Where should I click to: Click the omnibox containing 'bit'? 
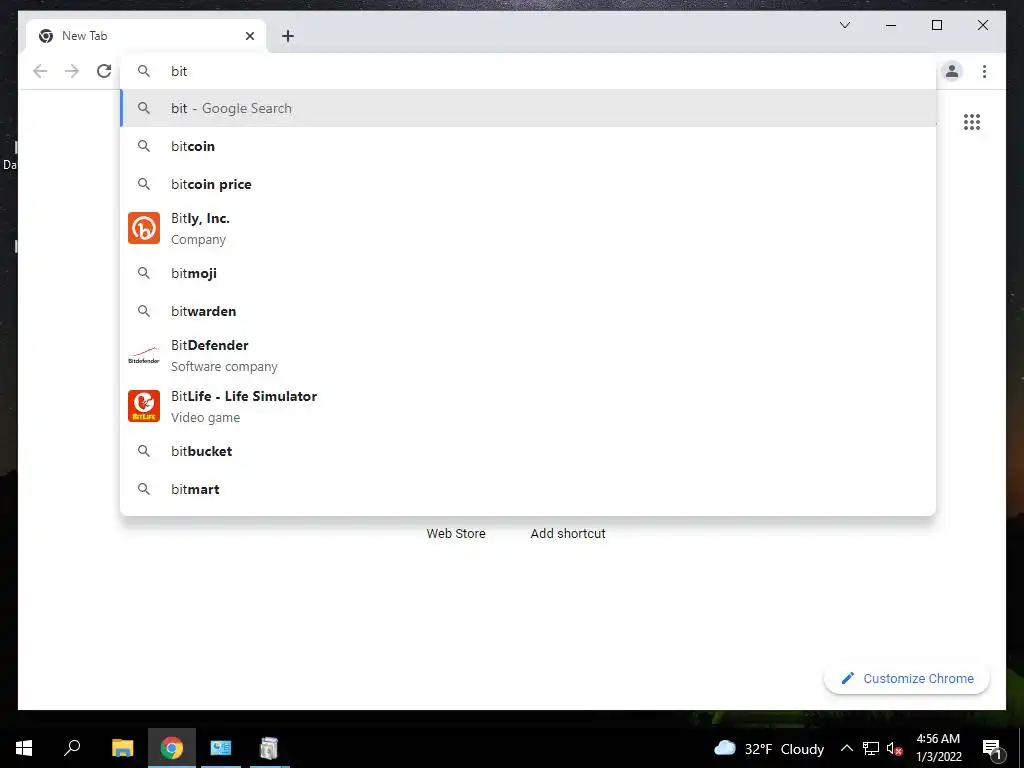(x=528, y=71)
